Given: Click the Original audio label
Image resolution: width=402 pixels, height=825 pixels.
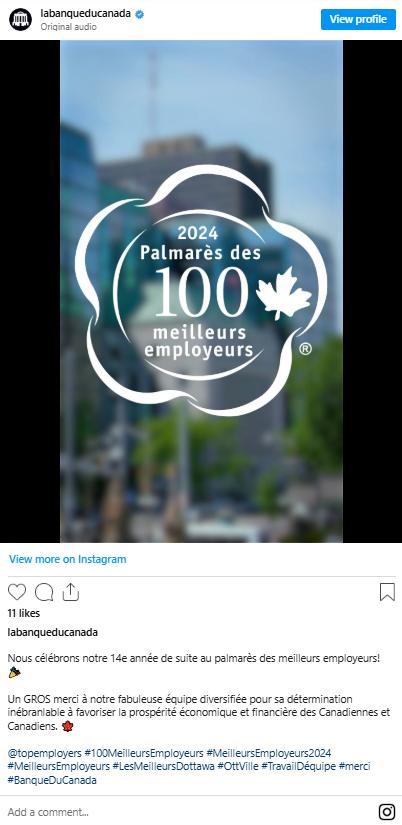Looking at the screenshot, I should [x=68, y=27].
